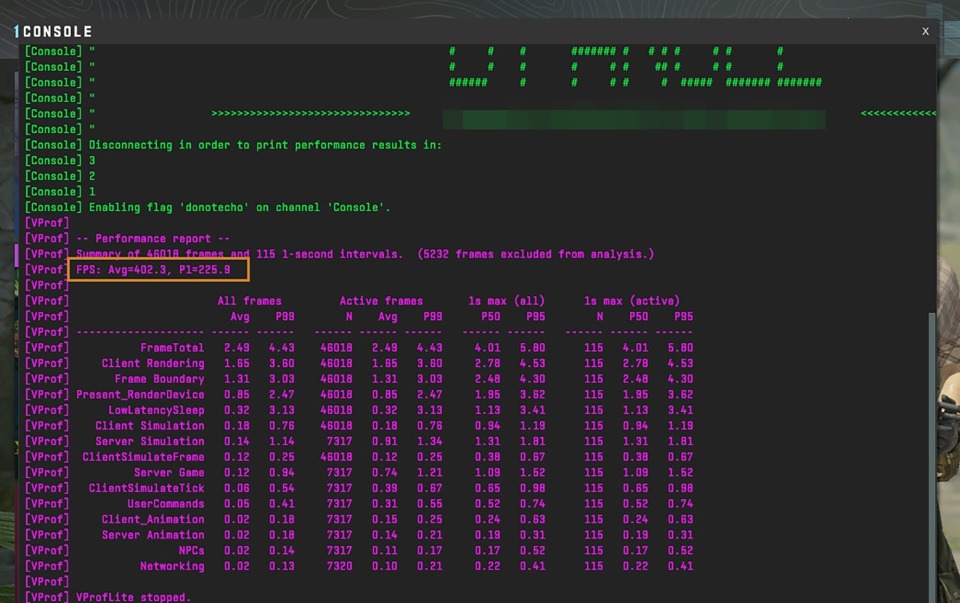Click countdown line '[Console] 2'
960x603 pixels.
point(60,176)
